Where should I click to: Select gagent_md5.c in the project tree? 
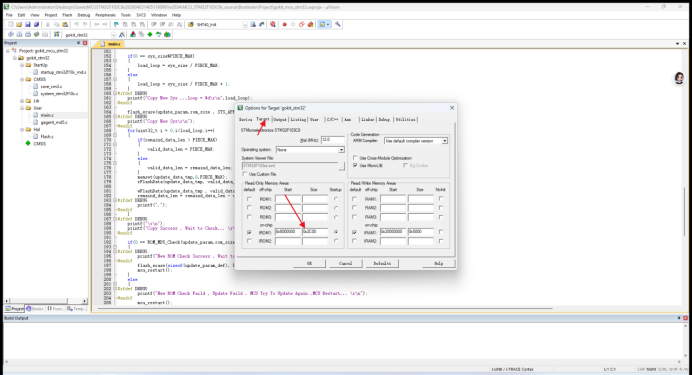tap(54, 122)
